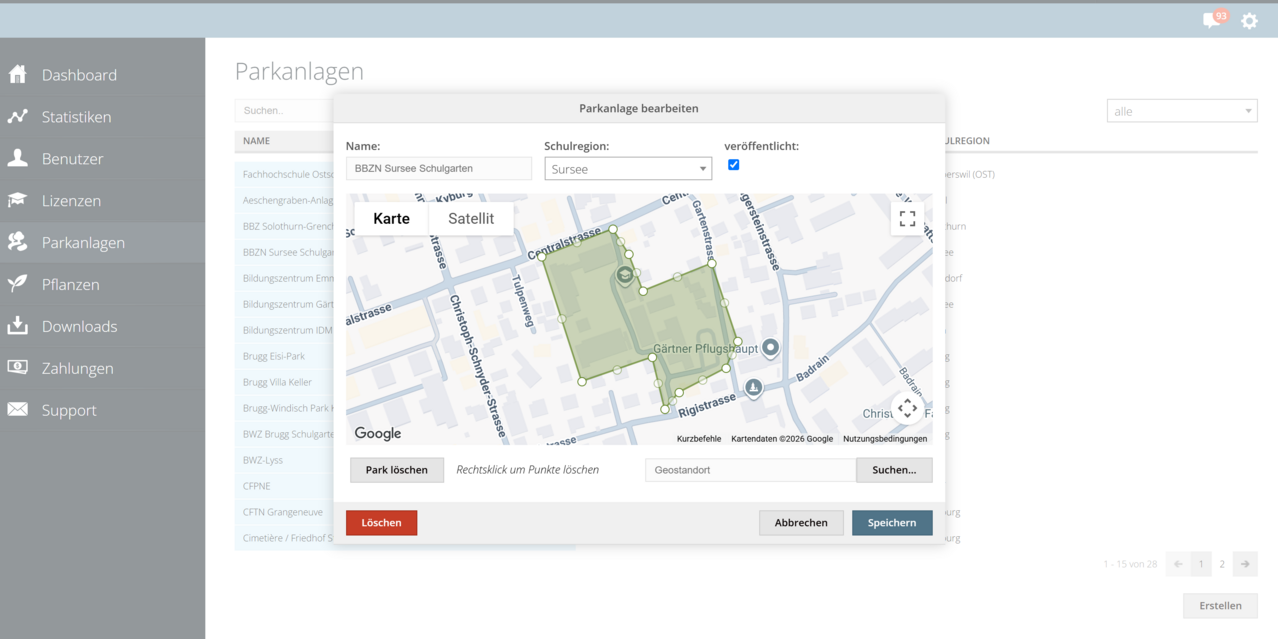This screenshot has height=639, width=1278.
Task: Switch map to Karte view
Action: pos(391,219)
